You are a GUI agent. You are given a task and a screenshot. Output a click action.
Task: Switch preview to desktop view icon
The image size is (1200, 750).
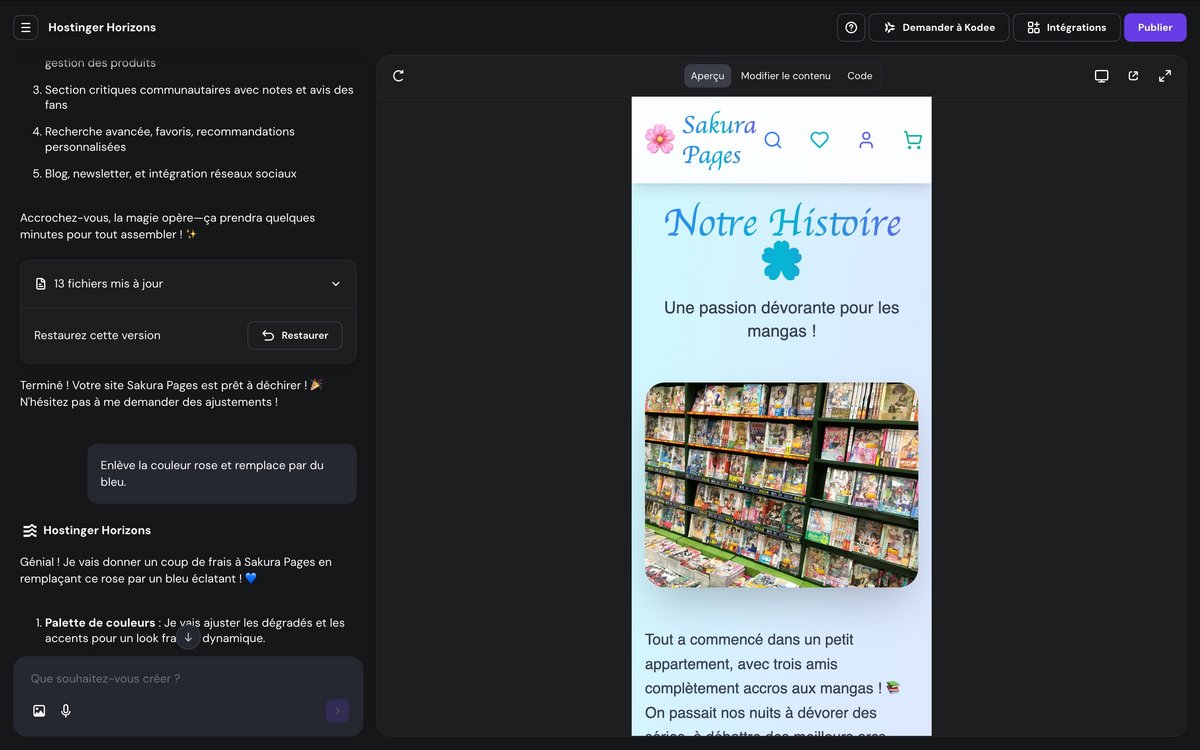(1101, 76)
